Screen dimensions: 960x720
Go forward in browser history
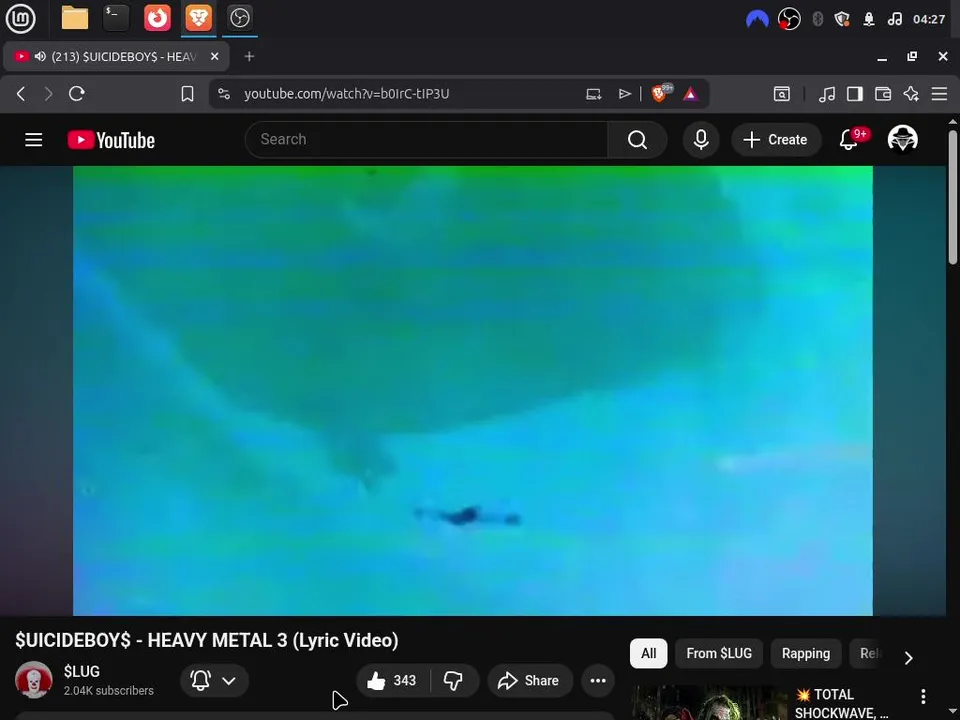click(48, 94)
